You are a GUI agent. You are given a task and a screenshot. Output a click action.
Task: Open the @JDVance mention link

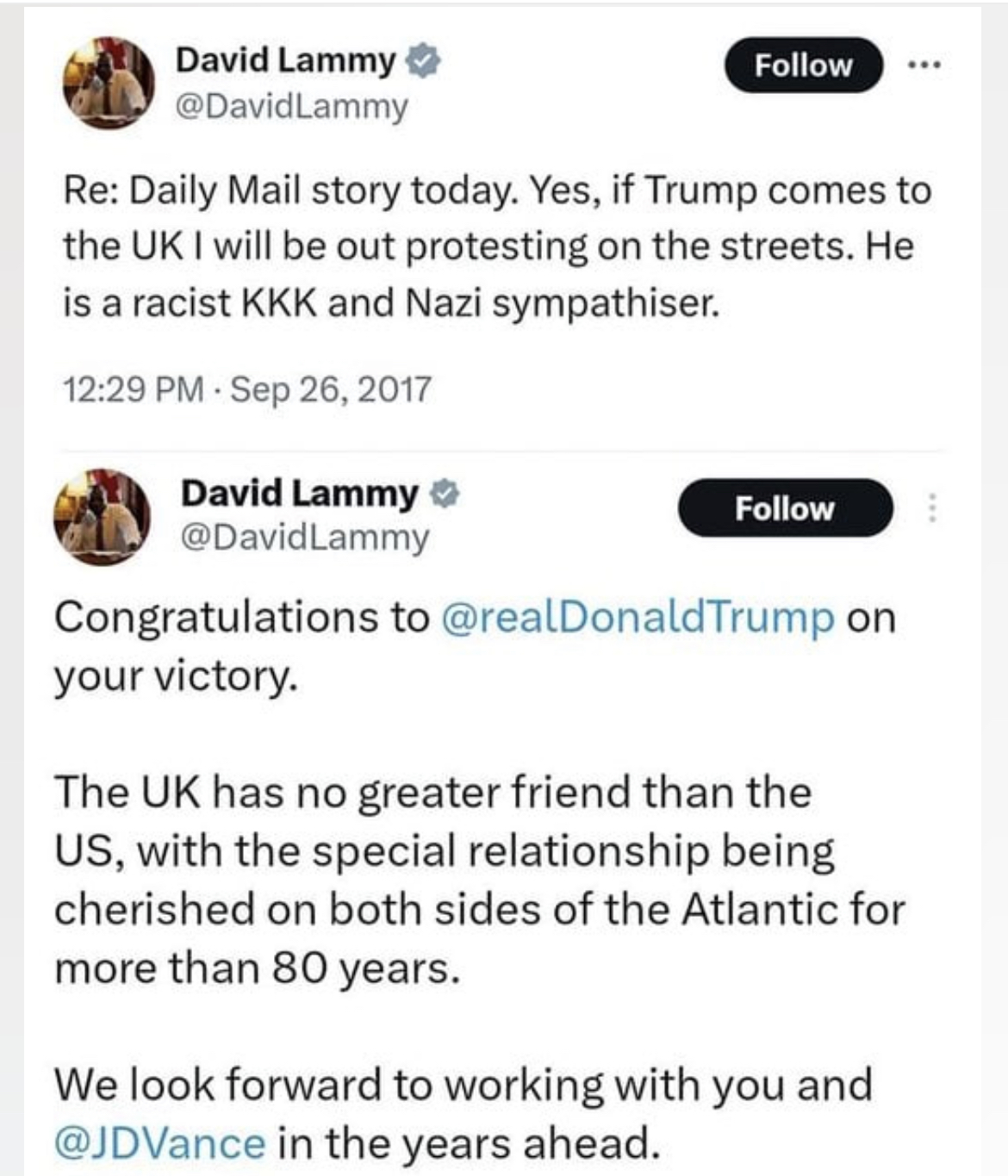159,1144
